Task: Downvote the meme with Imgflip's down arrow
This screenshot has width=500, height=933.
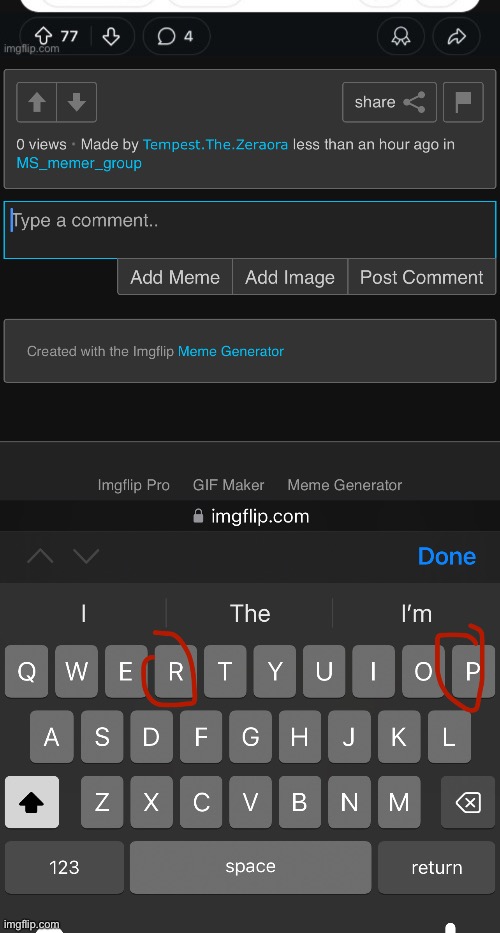Action: (77, 102)
